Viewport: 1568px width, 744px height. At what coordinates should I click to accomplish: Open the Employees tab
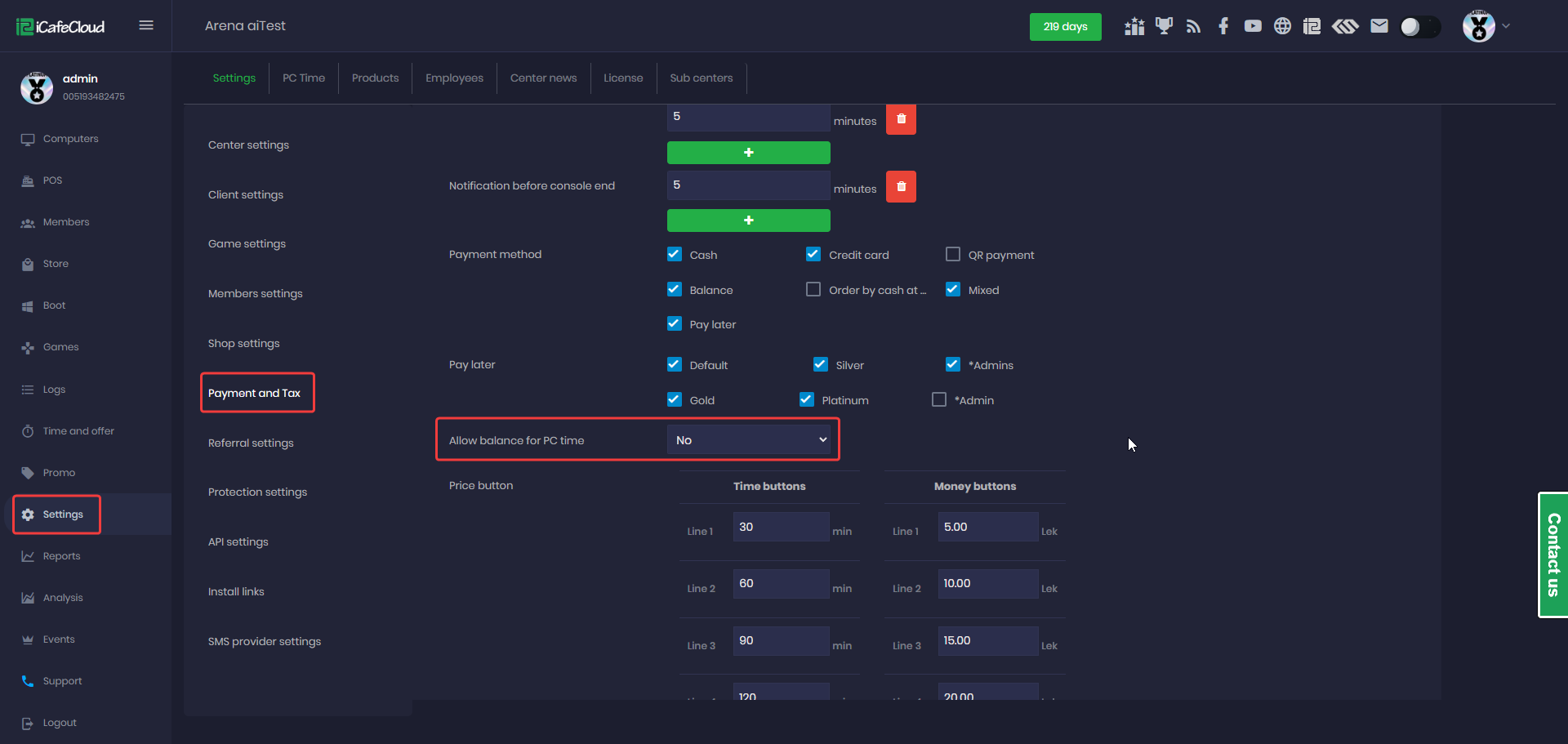pyautogui.click(x=454, y=78)
